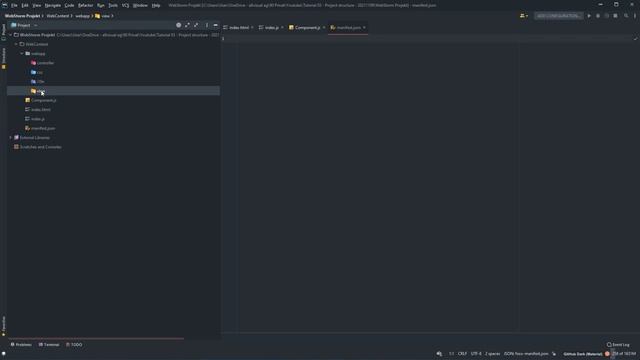Viewport: 640px width, 360px height.
Task: Expand the External Libraries node
Action: coord(11,138)
